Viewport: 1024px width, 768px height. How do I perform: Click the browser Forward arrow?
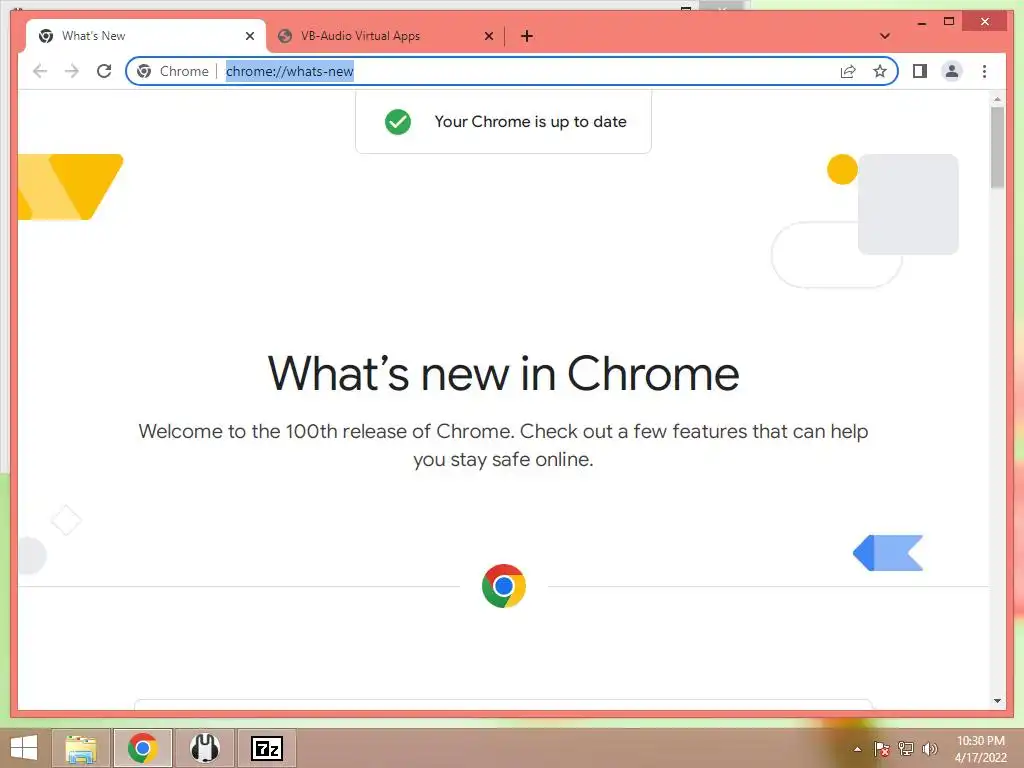(72, 71)
